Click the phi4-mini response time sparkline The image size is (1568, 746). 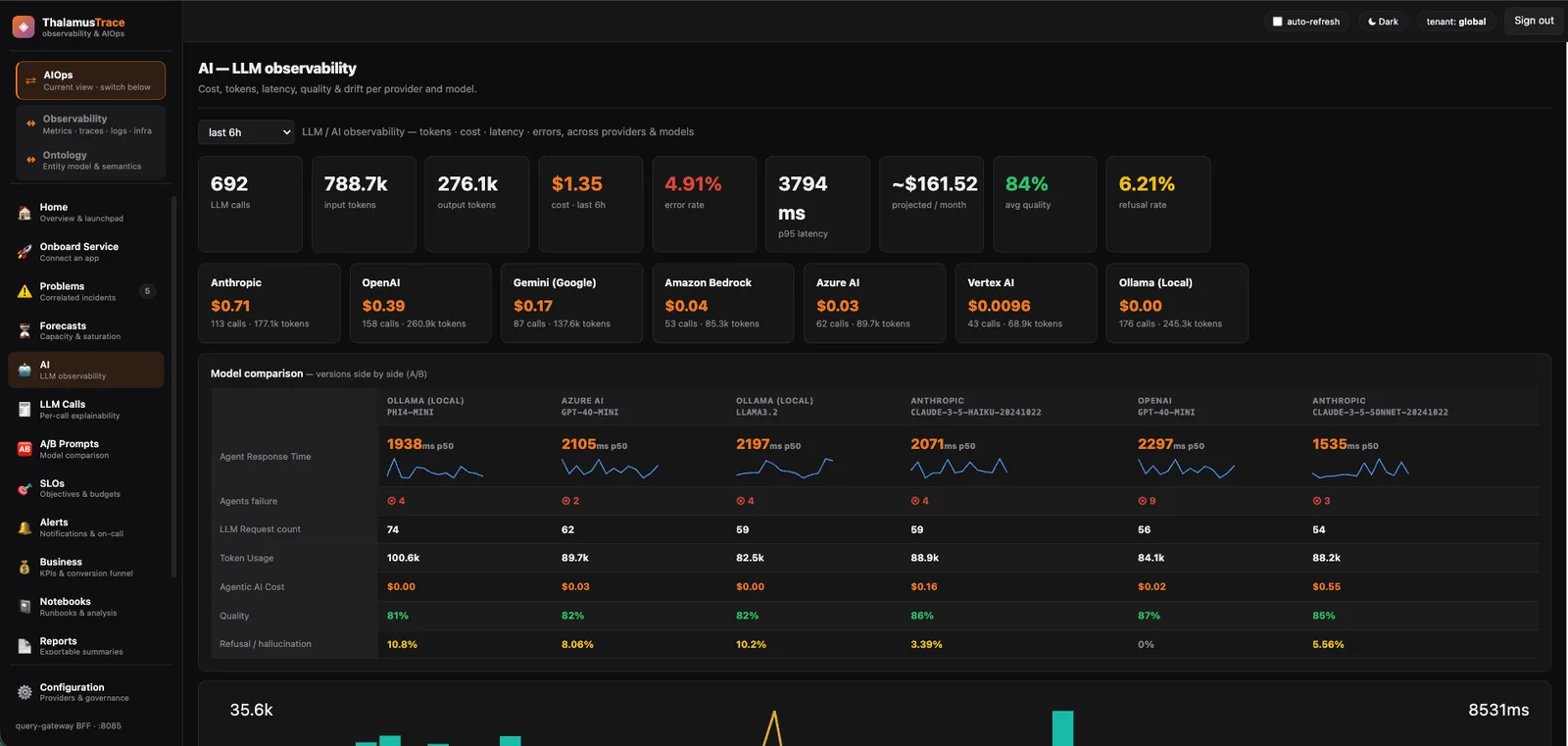tap(435, 469)
